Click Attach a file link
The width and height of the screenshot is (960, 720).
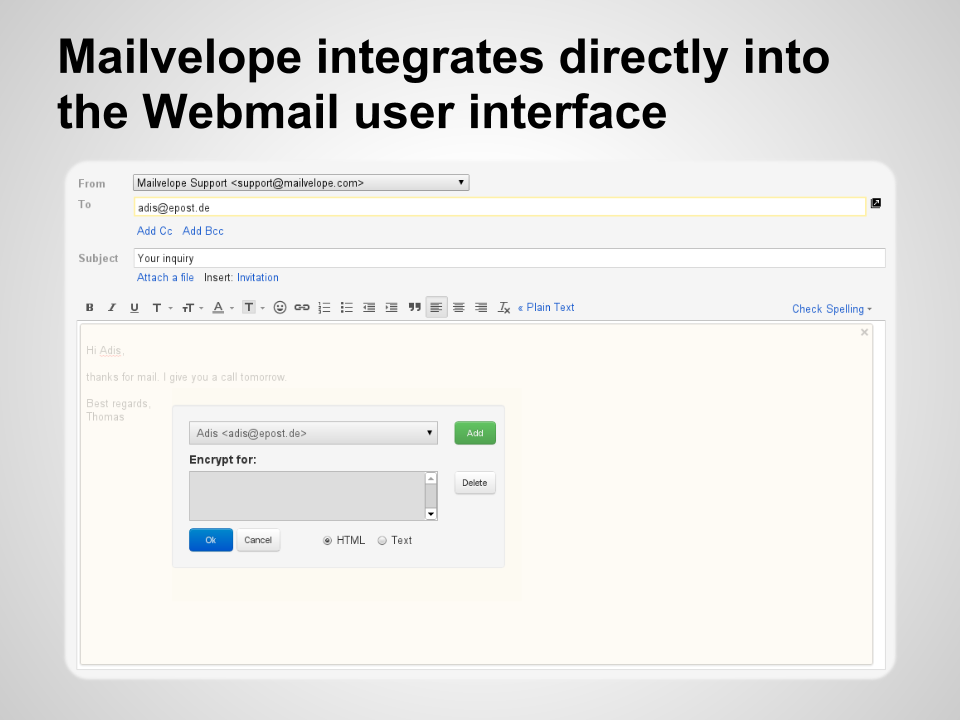[165, 277]
